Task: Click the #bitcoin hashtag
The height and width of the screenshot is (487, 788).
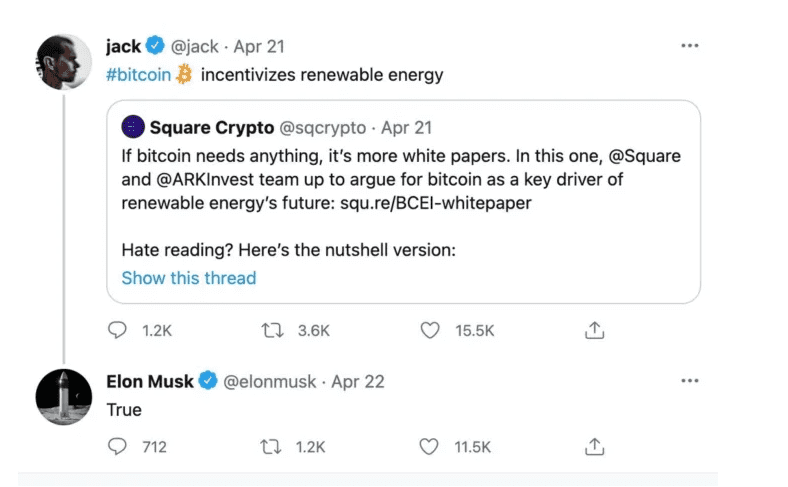Action: [138, 74]
